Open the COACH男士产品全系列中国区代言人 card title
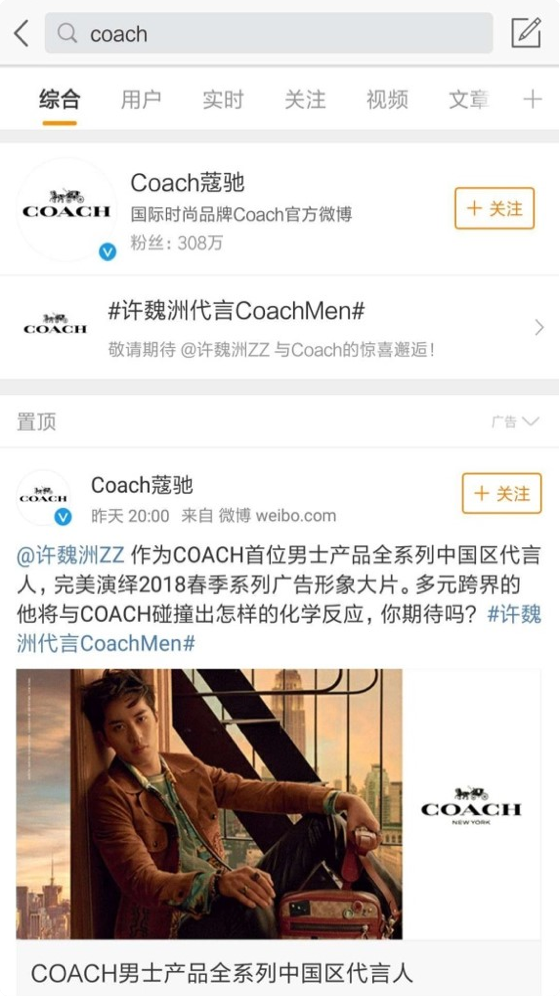Image resolution: width=560 pixels, height=996 pixels. point(222,973)
